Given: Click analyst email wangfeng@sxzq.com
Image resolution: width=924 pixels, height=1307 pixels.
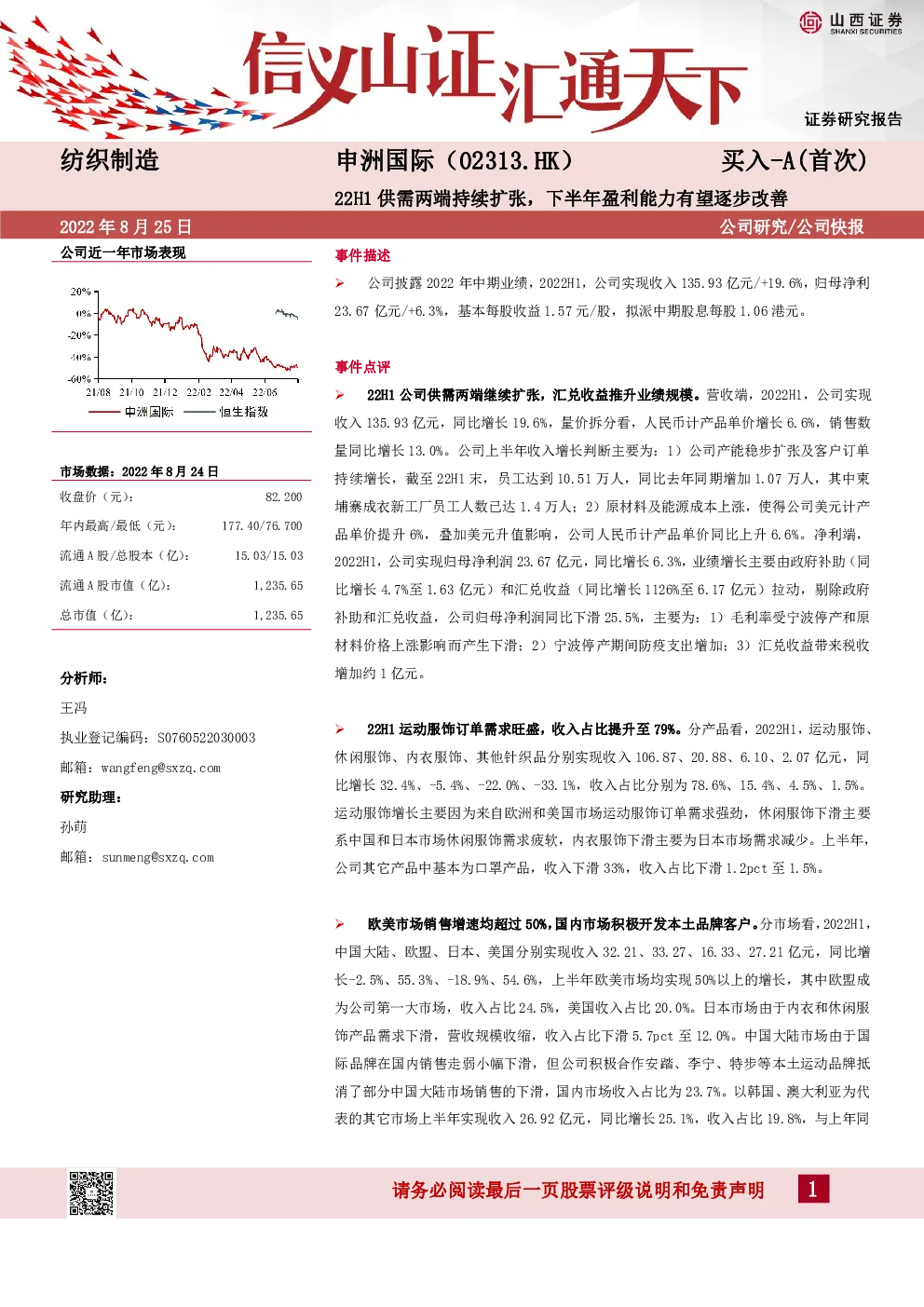Looking at the screenshot, I should (161, 769).
